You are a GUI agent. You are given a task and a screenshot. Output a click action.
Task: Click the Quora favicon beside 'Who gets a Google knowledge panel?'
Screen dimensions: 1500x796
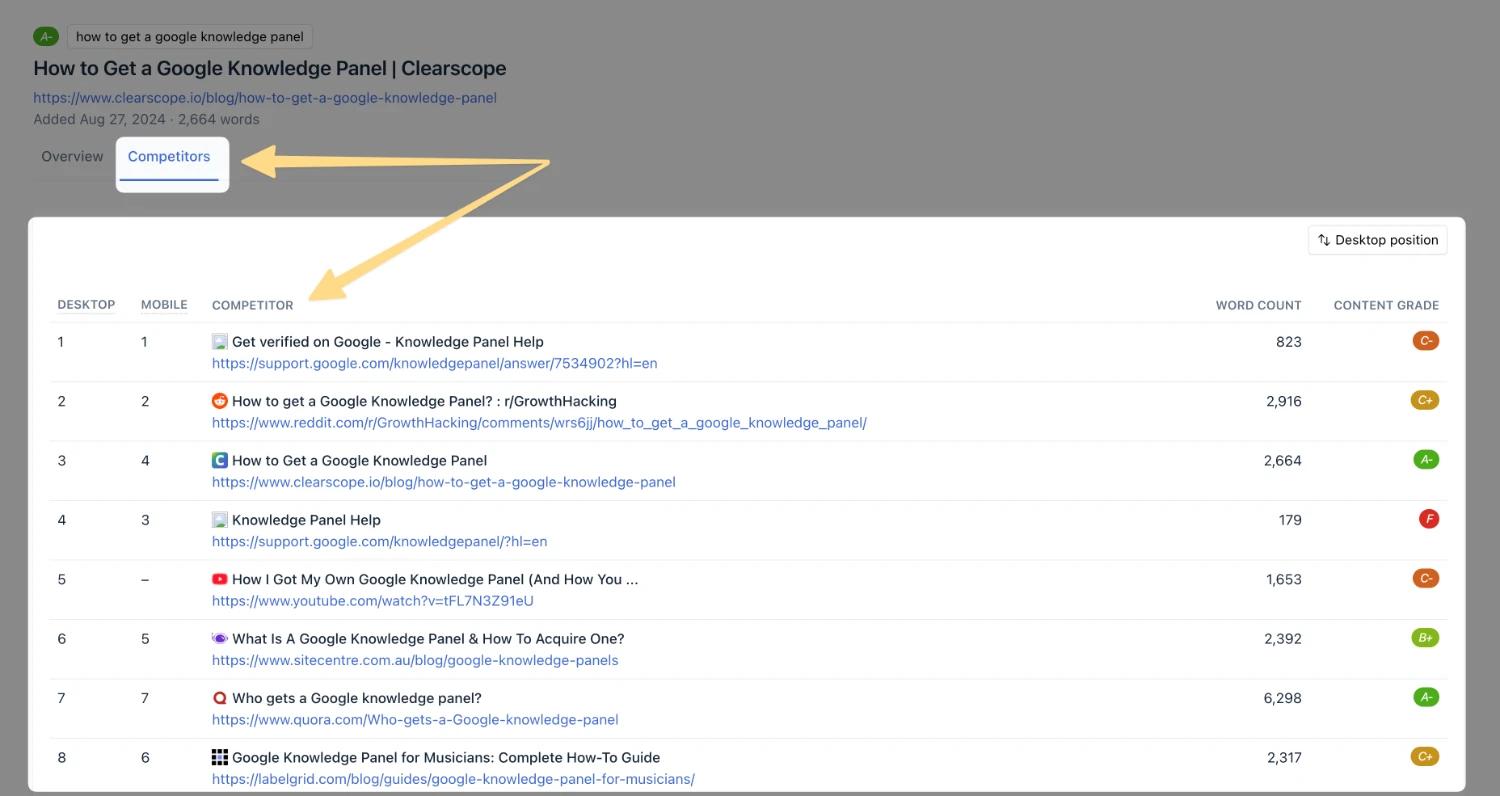tap(220, 698)
